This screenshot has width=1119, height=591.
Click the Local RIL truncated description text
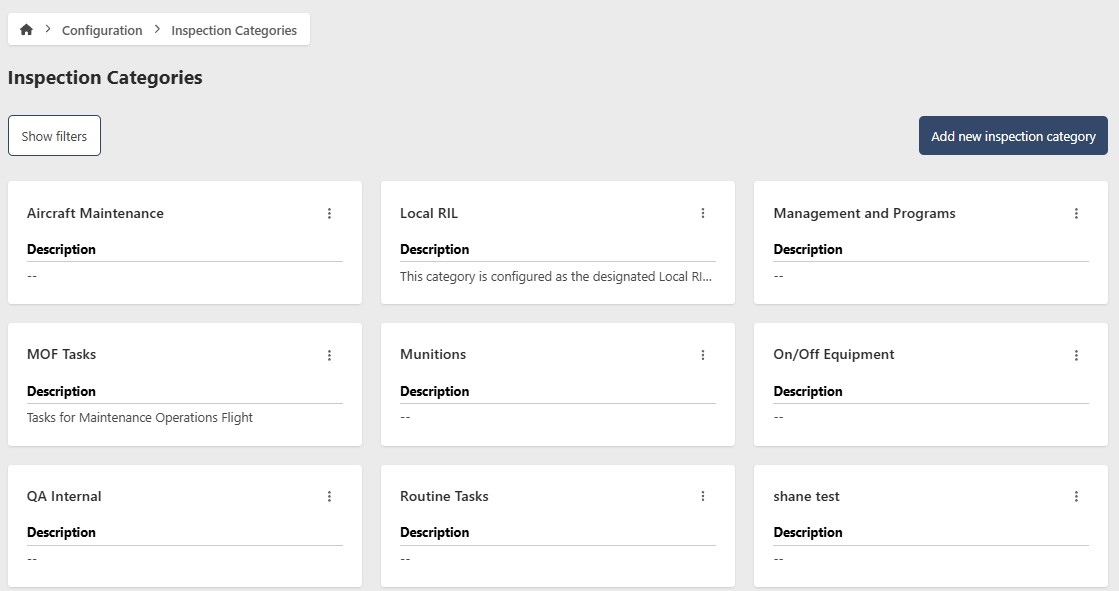557,276
